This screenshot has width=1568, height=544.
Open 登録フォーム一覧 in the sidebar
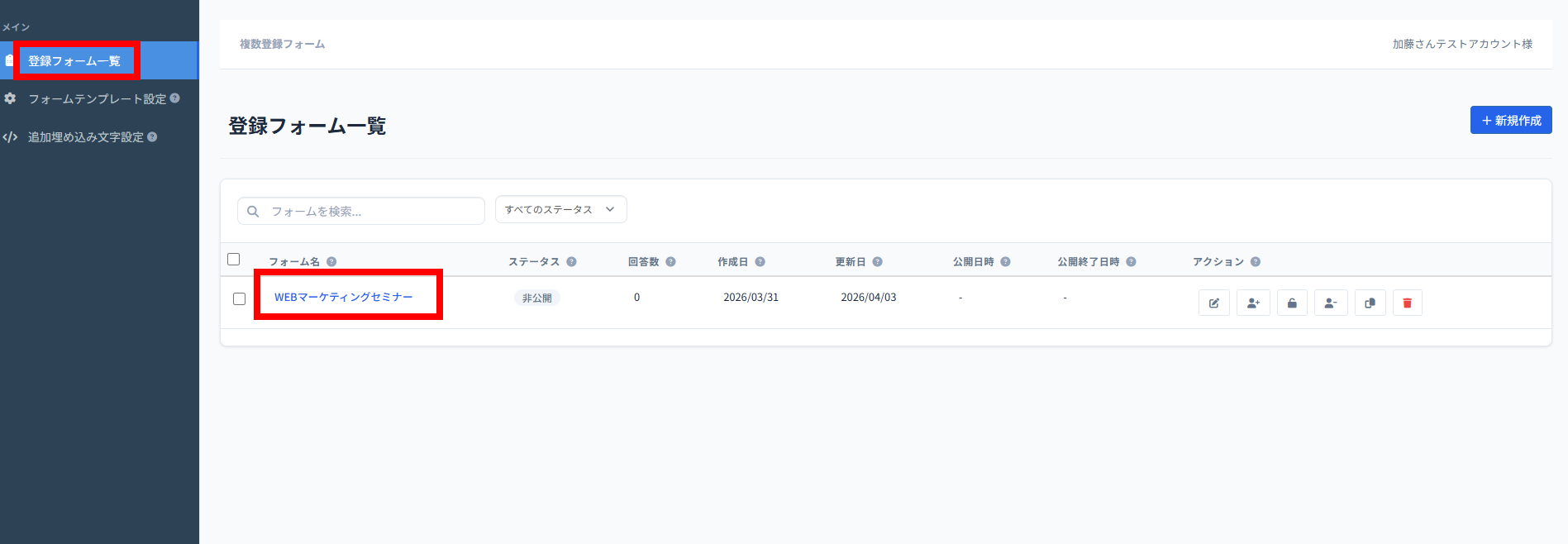[74, 61]
